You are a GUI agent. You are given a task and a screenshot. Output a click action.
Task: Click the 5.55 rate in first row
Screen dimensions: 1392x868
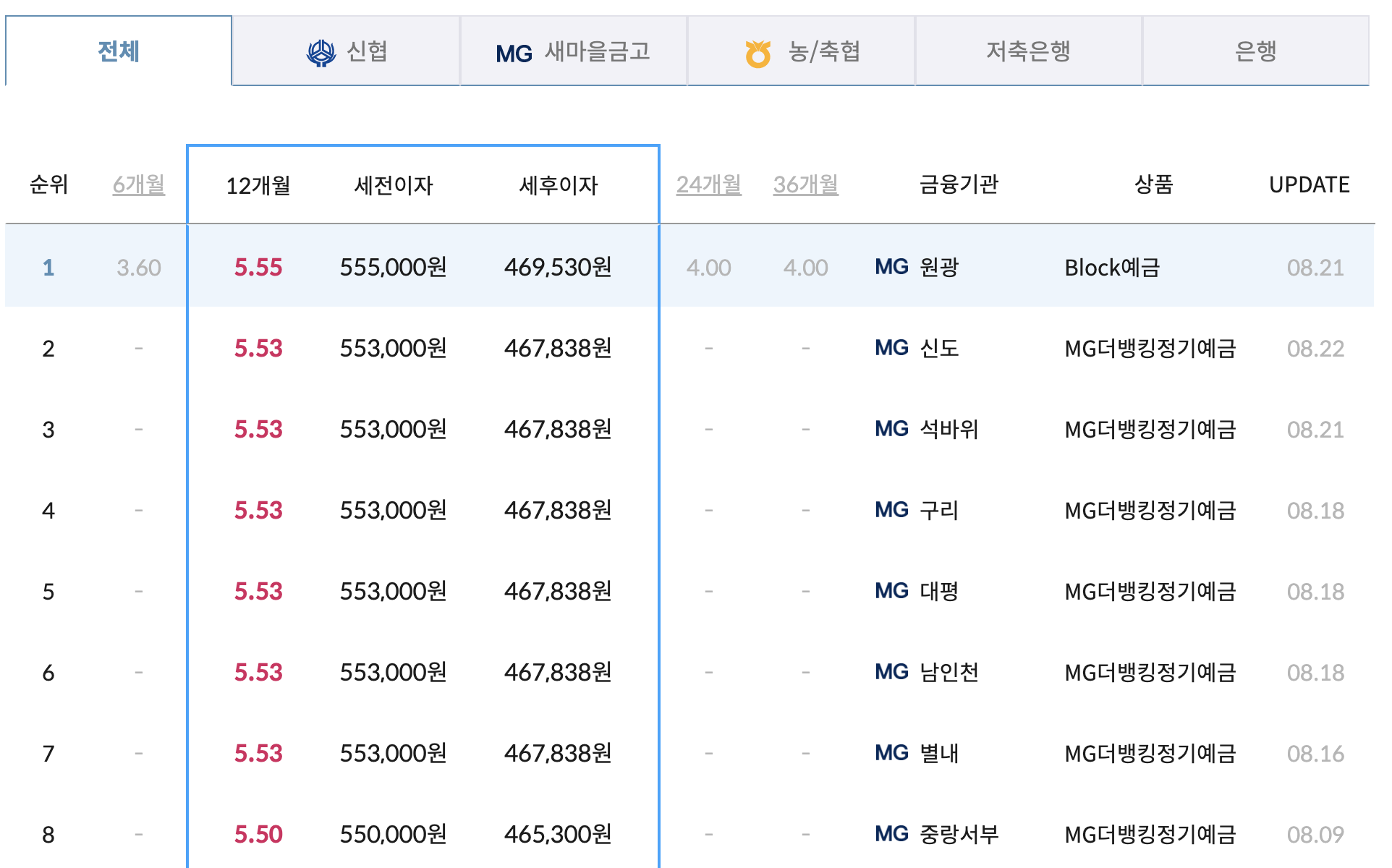pos(258,268)
